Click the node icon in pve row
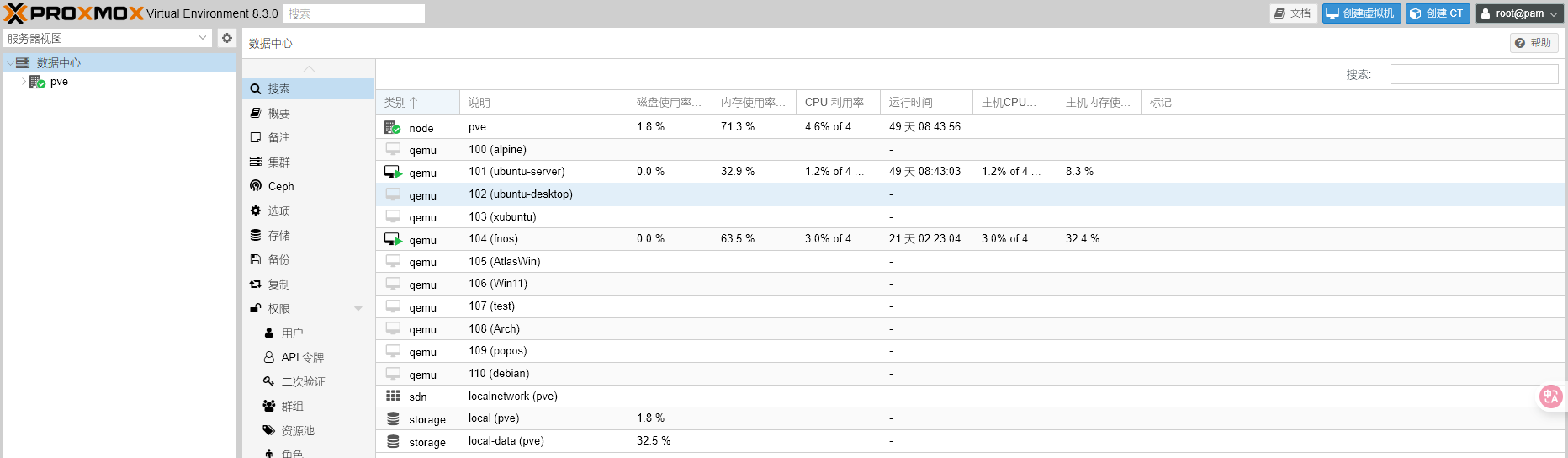Image resolution: width=1568 pixels, height=458 pixels. 392,127
